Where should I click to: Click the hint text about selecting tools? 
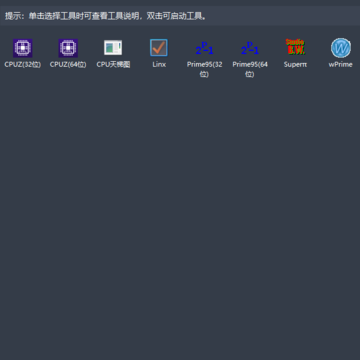(106, 16)
